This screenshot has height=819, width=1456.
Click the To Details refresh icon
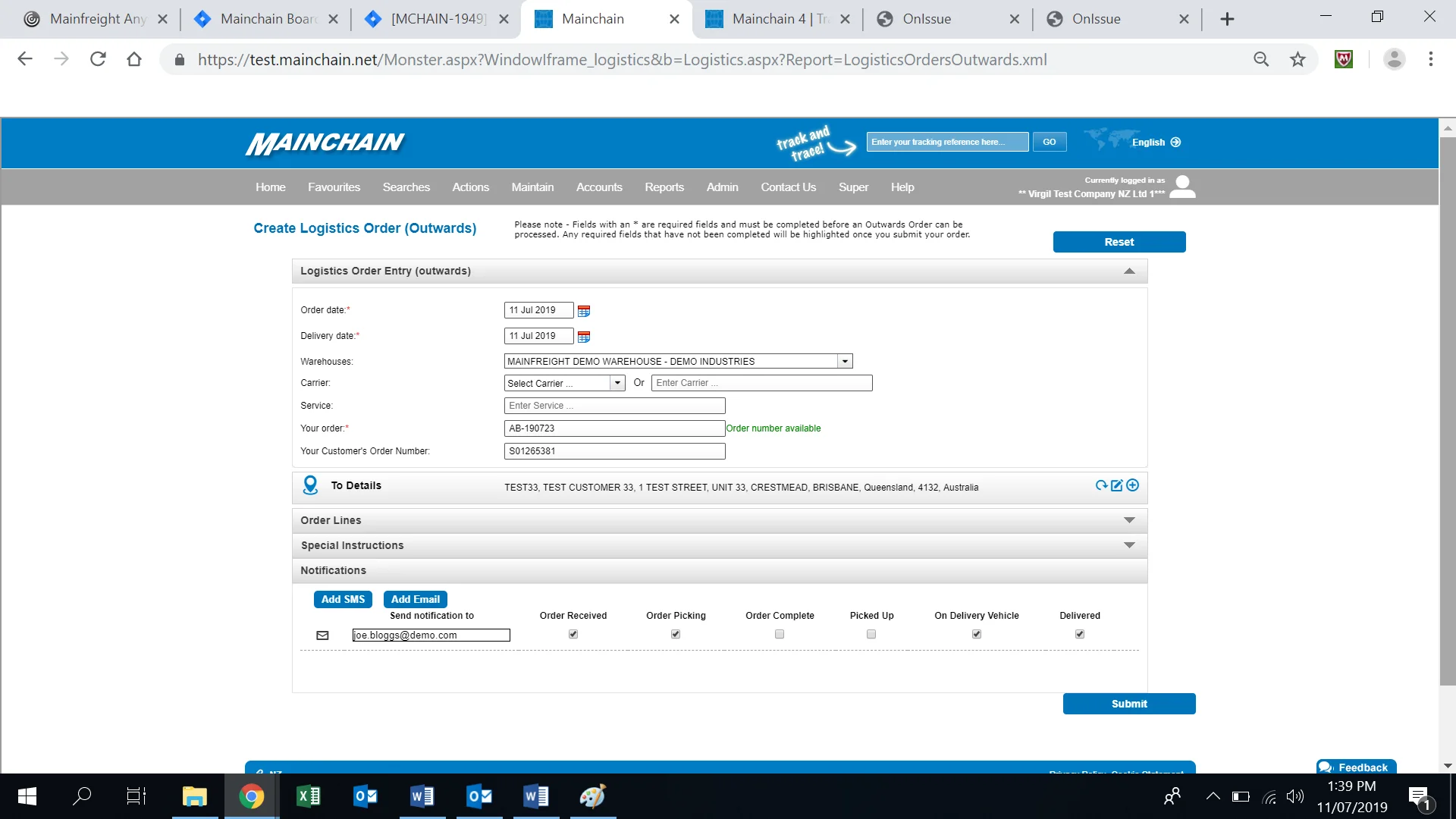click(1101, 485)
